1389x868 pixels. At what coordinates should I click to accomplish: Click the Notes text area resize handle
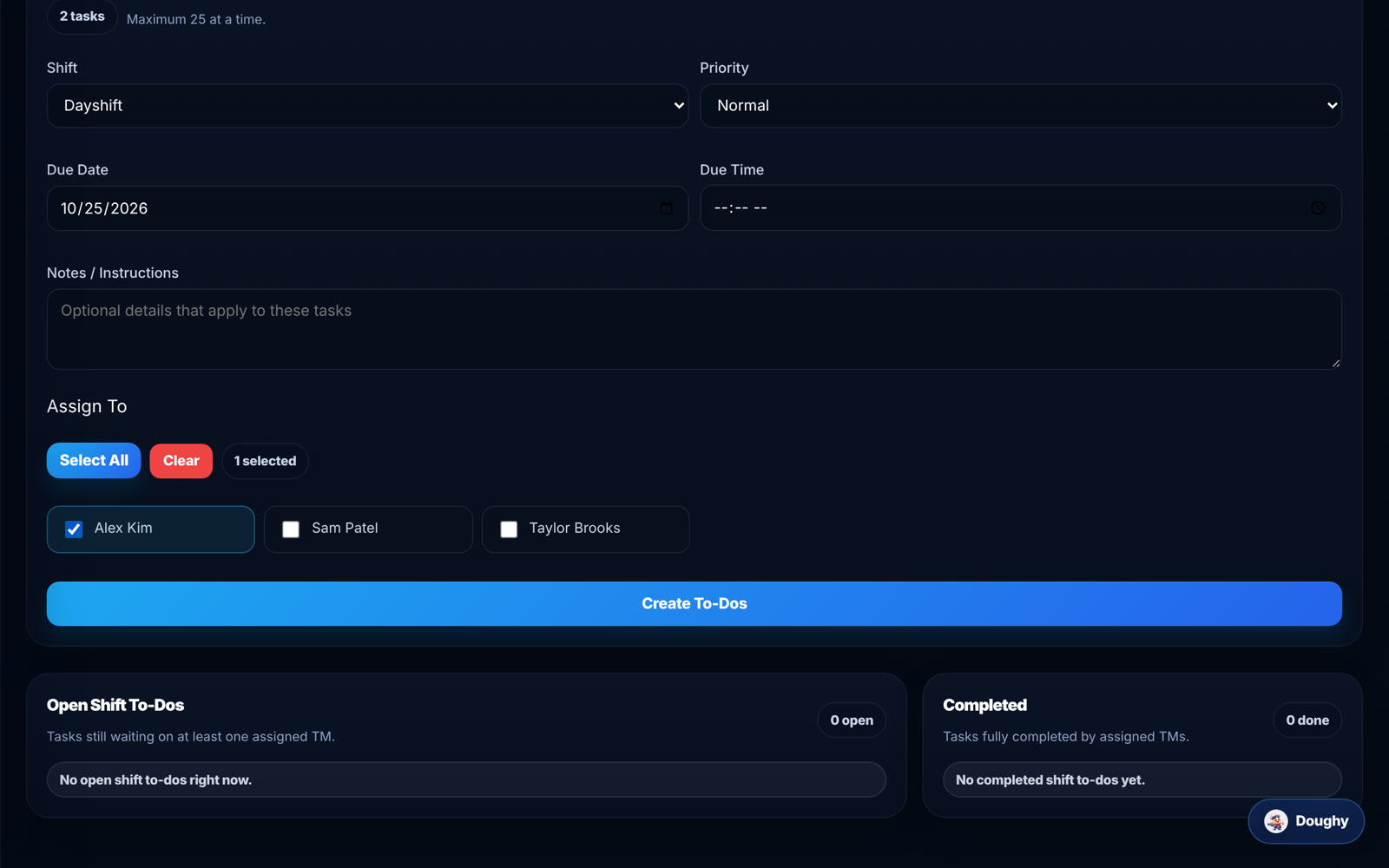[x=1335, y=363]
